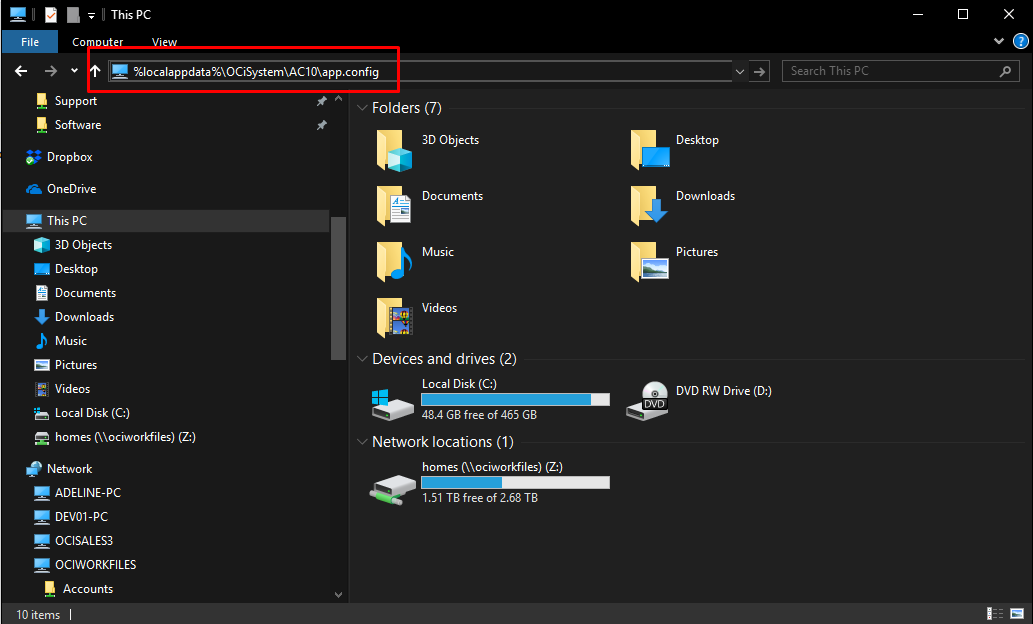Unpin the Software folder pin icon
1033x624 pixels.
pos(321,125)
